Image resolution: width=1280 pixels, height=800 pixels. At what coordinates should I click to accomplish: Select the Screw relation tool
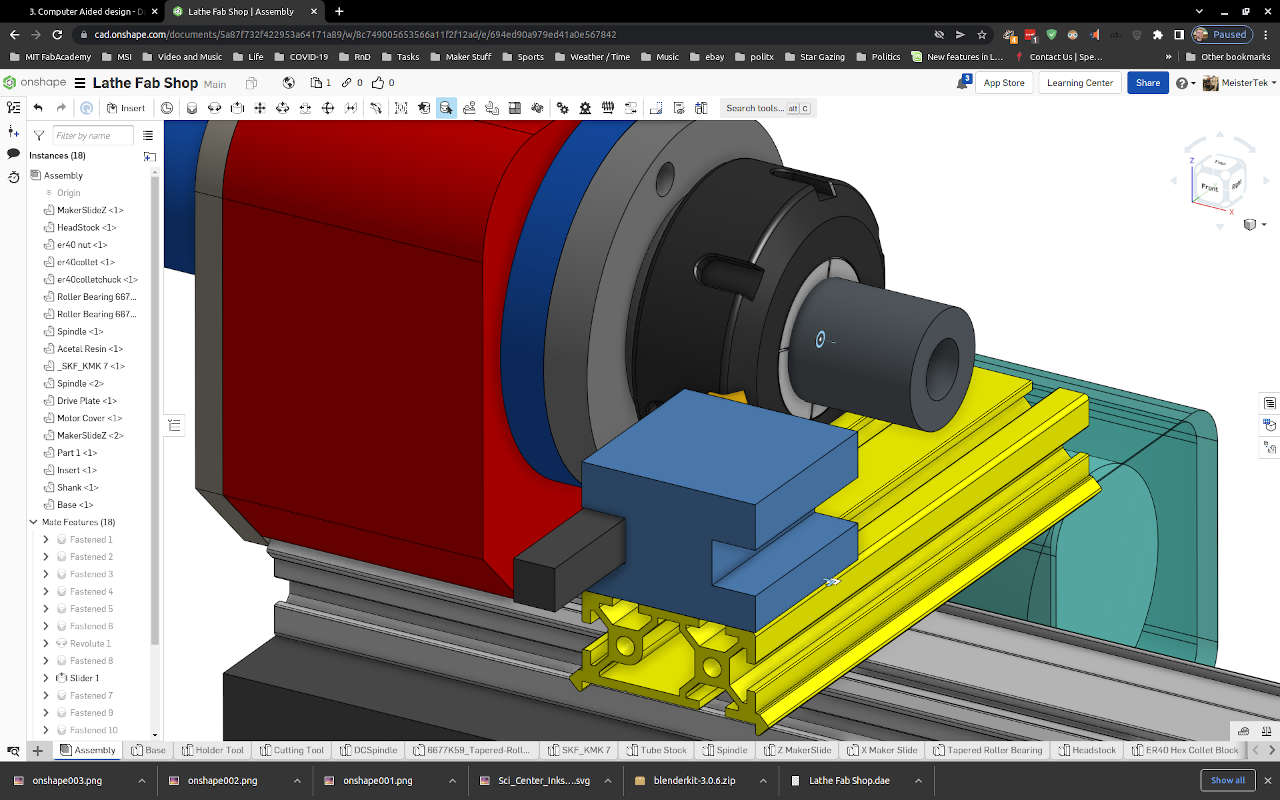click(608, 108)
